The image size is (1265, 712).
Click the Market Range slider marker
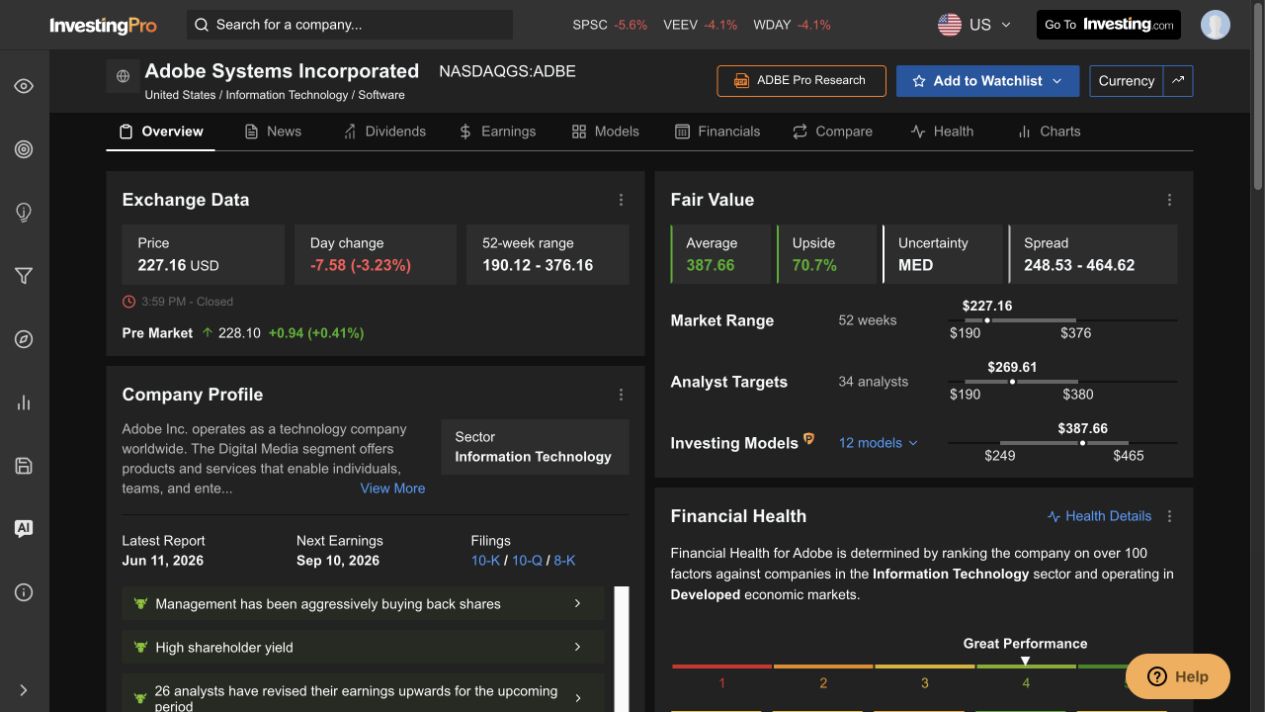(987, 321)
